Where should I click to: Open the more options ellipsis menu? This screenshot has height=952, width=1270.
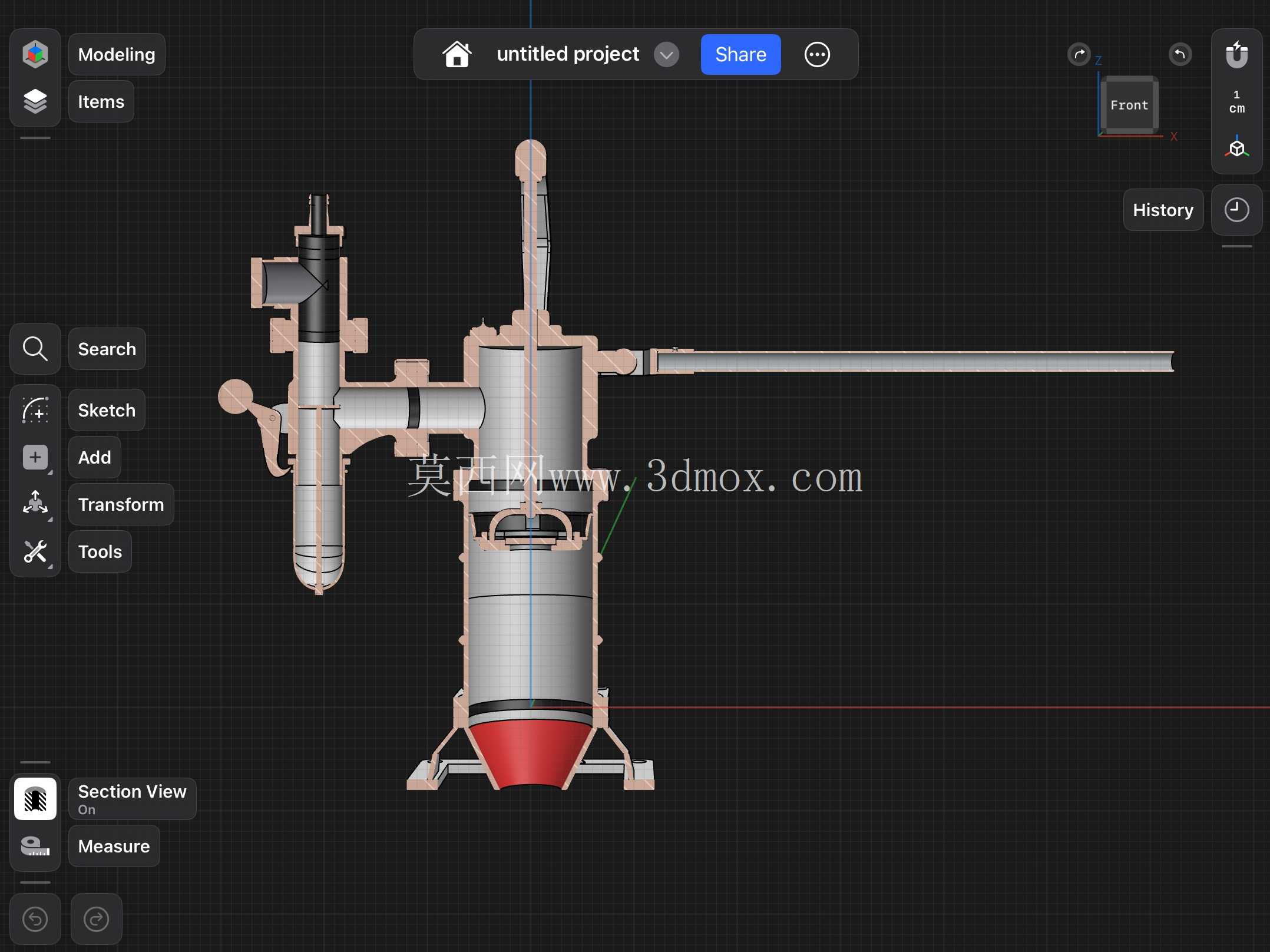tap(817, 55)
